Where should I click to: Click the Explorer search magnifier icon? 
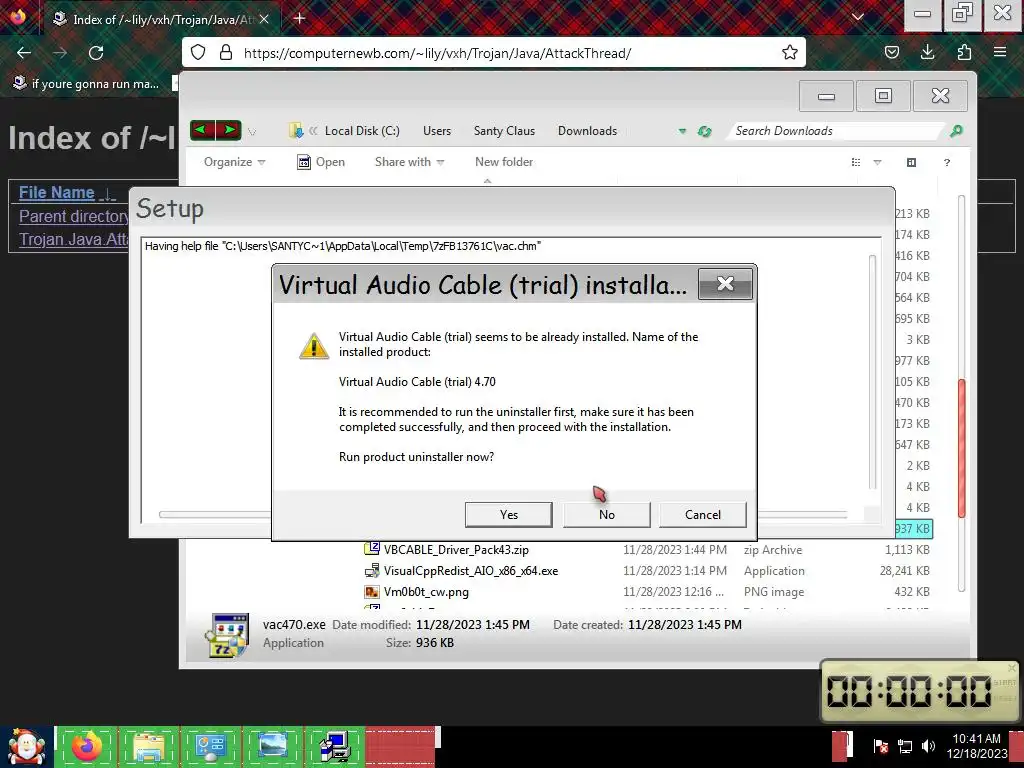coord(956,131)
